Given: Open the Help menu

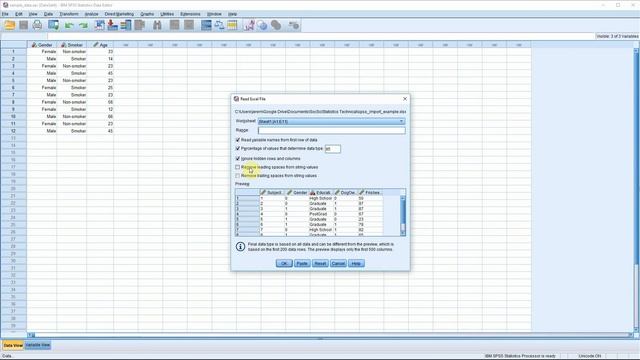Looking at the screenshot, I should (233, 14).
